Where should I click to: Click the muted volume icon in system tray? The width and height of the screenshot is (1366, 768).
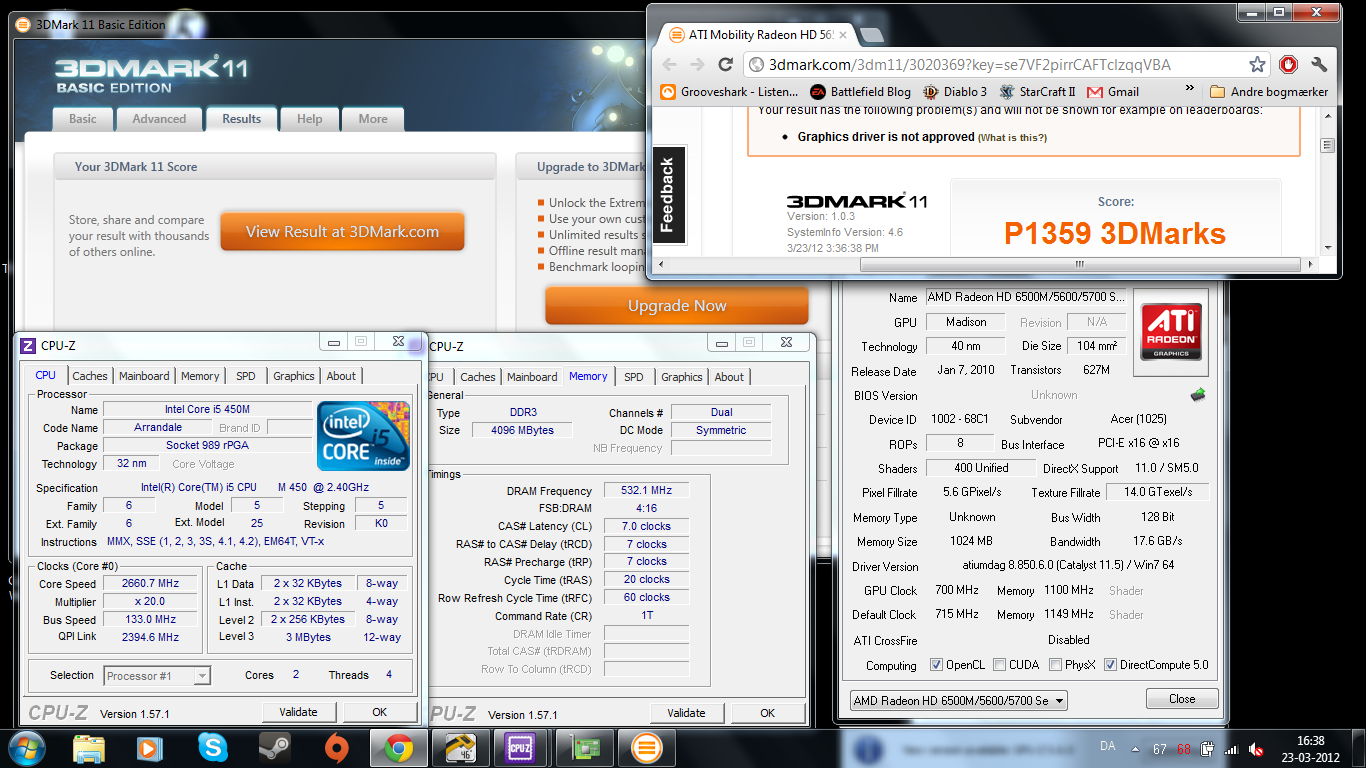1256,749
